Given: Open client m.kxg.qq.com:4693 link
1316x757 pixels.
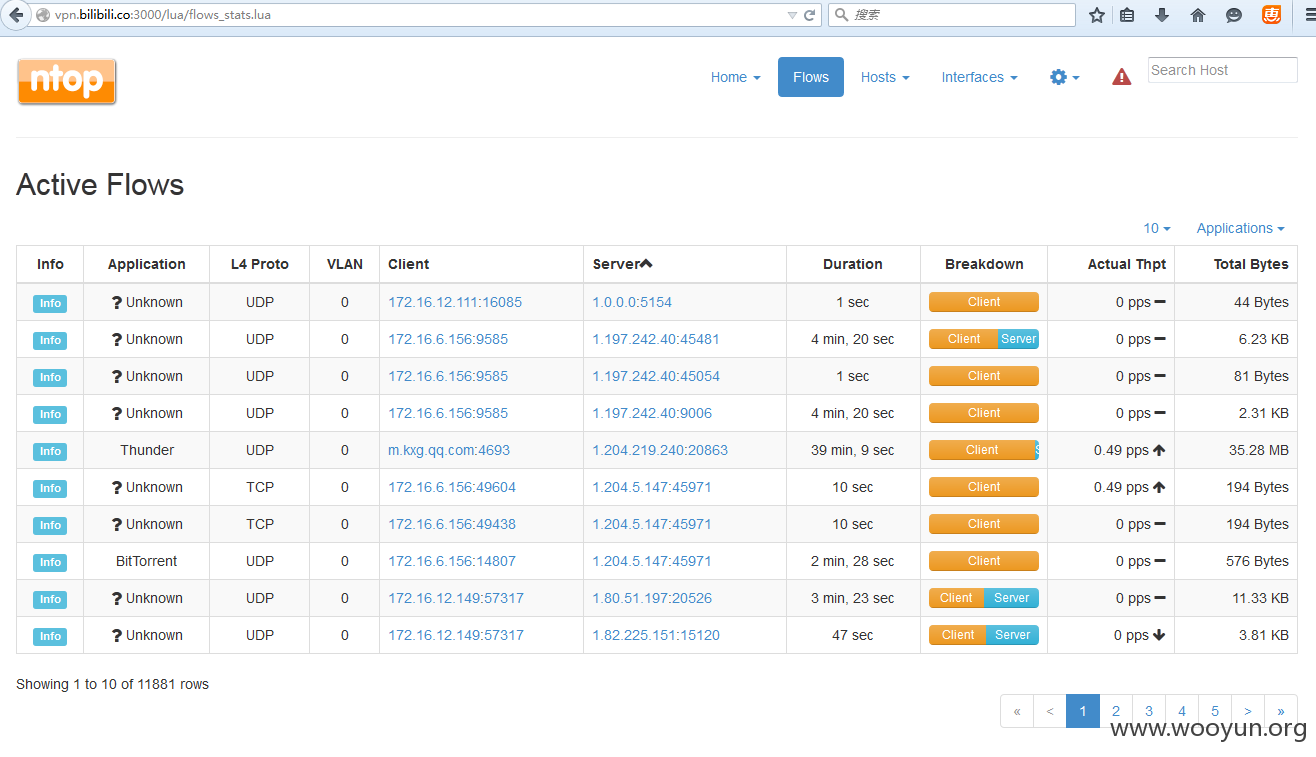Looking at the screenshot, I should pyautogui.click(x=449, y=450).
